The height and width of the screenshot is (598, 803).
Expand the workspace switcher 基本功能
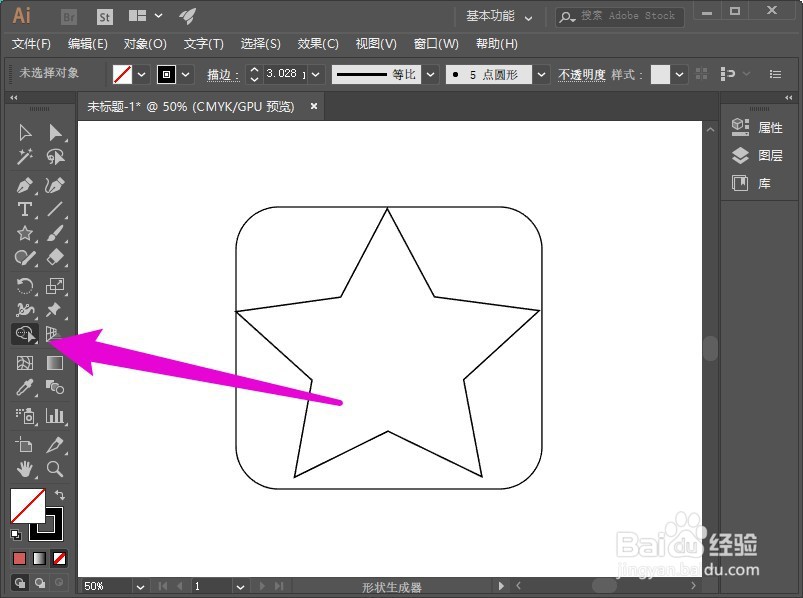coord(499,16)
